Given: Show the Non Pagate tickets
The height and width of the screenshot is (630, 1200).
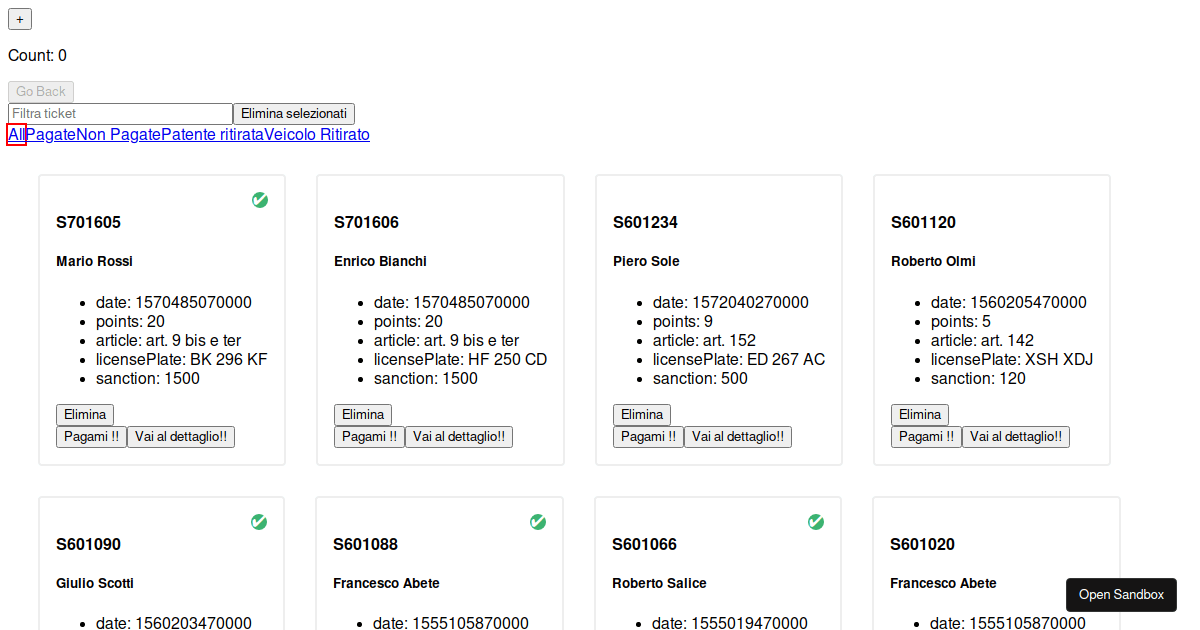Looking at the screenshot, I should tap(118, 134).
